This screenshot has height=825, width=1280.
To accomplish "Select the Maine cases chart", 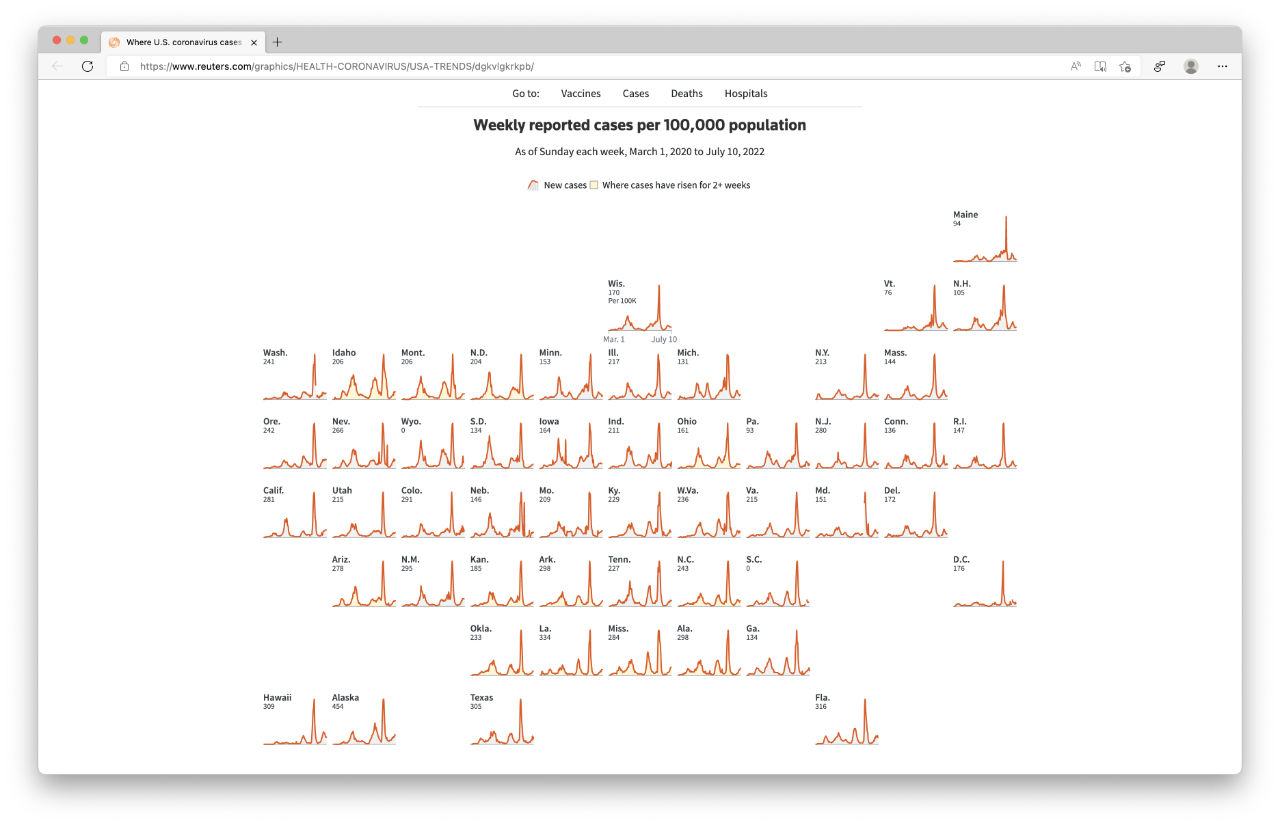I will (x=984, y=238).
